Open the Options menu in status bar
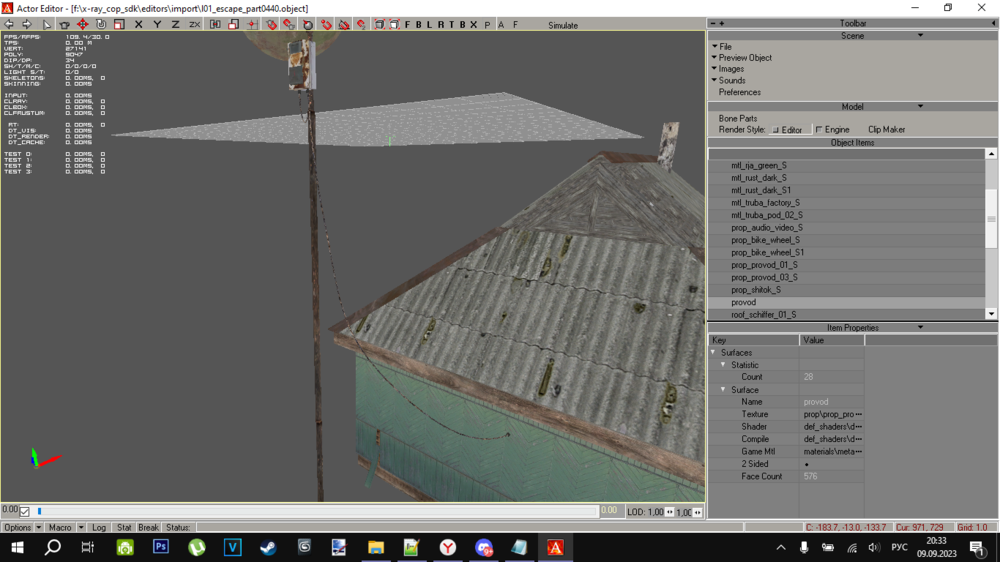 click(x=18, y=527)
